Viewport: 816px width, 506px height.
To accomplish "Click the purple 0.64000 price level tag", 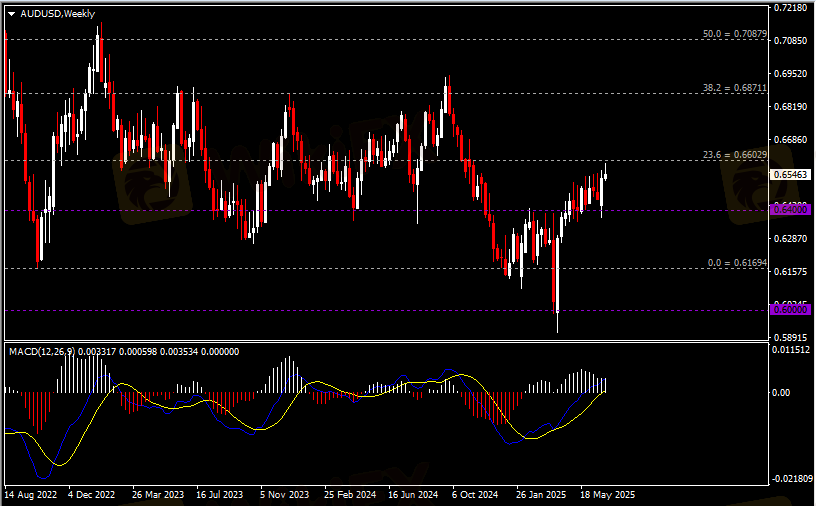I will tap(789, 209).
